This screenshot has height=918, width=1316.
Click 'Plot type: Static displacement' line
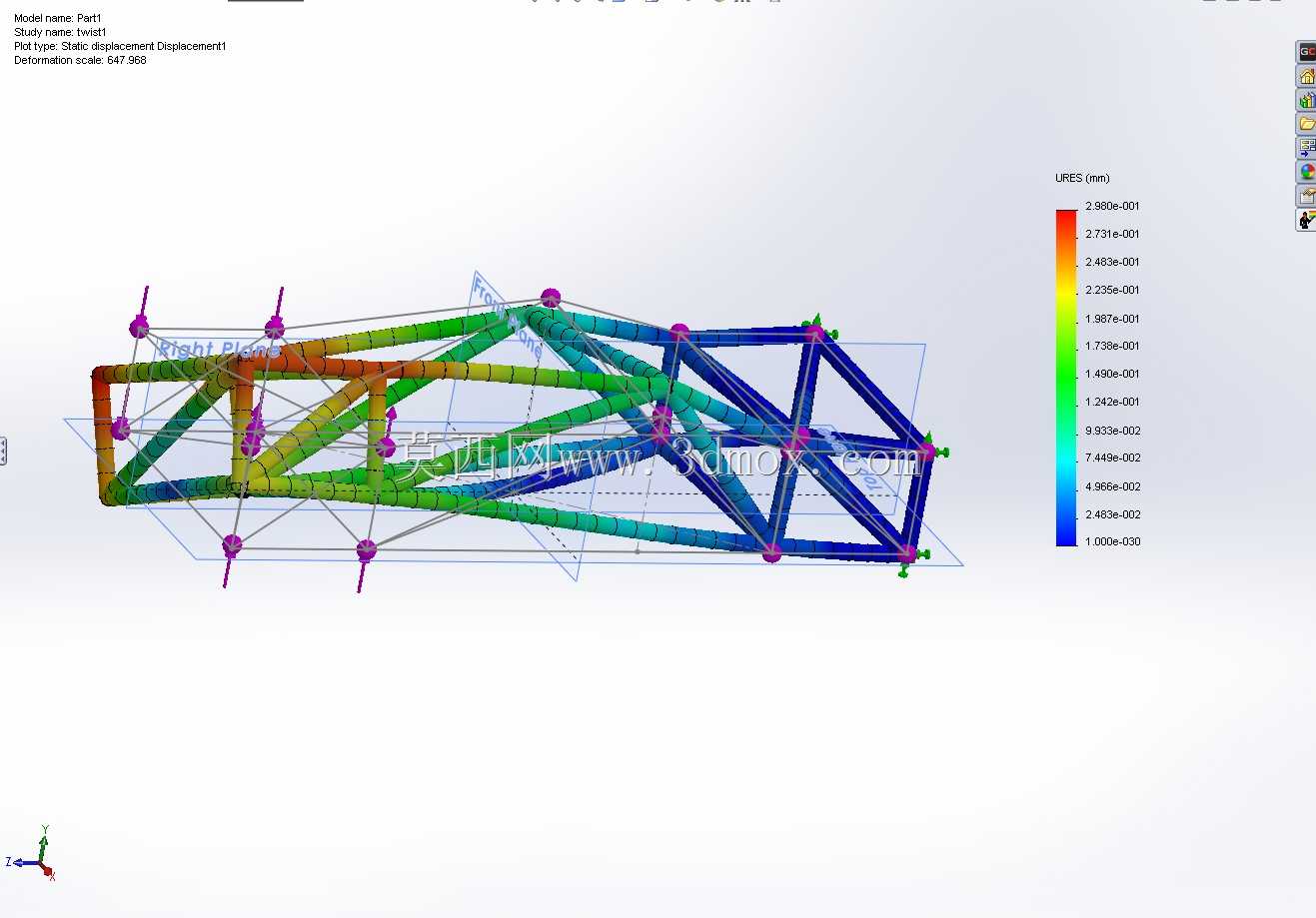(x=120, y=46)
